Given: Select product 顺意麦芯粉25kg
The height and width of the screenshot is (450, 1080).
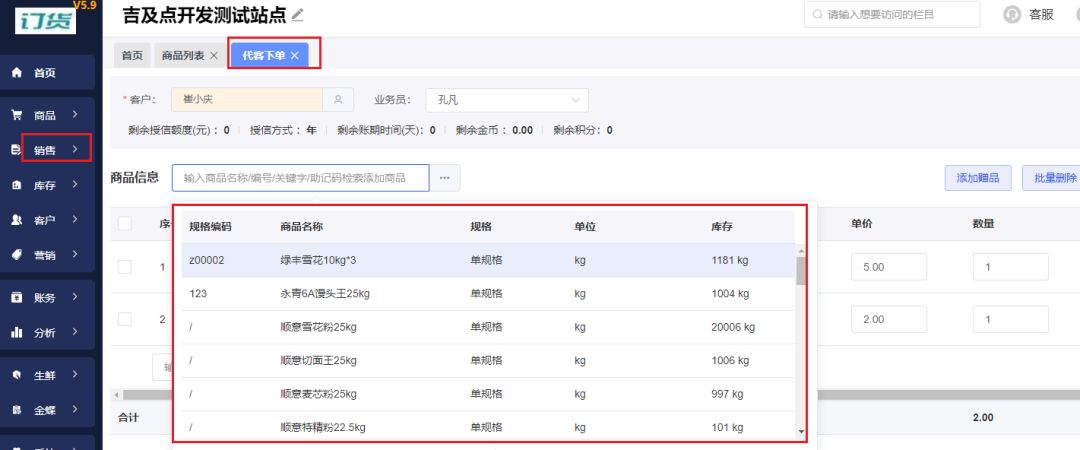Looking at the screenshot, I should pos(488,394).
